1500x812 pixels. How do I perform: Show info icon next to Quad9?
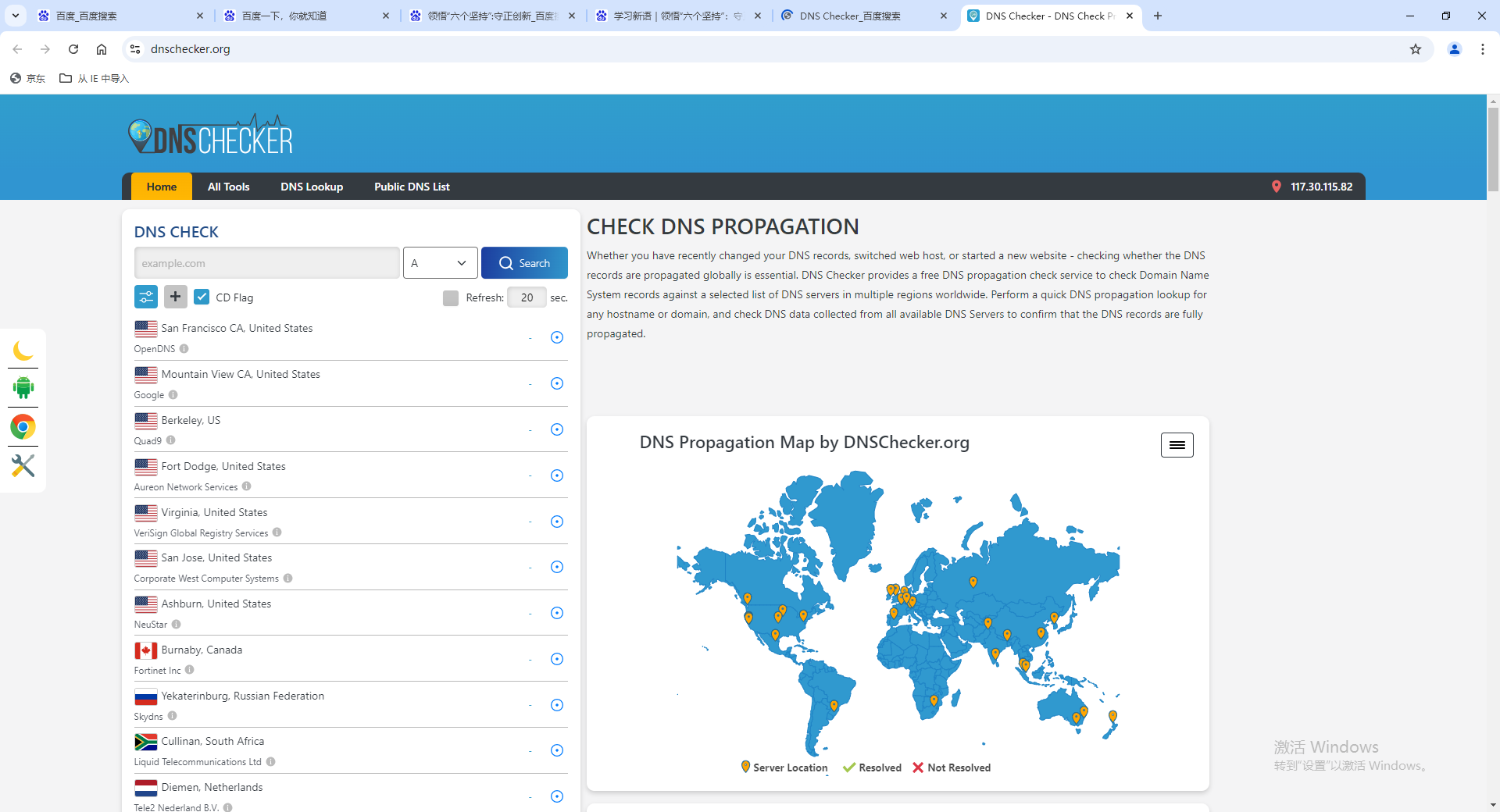pos(171,440)
